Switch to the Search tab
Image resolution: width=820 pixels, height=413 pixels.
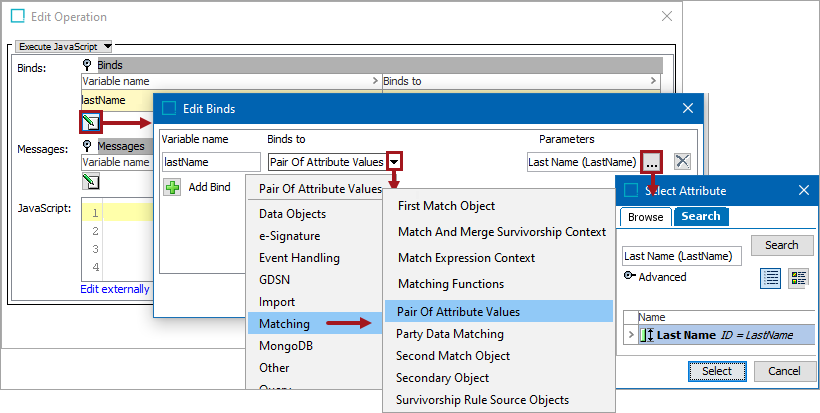tap(700, 216)
